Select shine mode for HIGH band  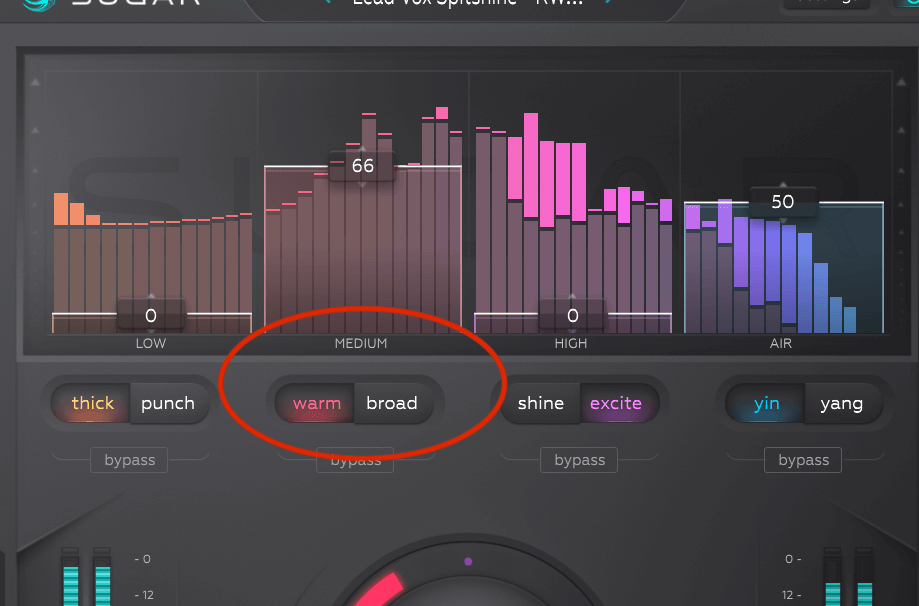point(540,403)
